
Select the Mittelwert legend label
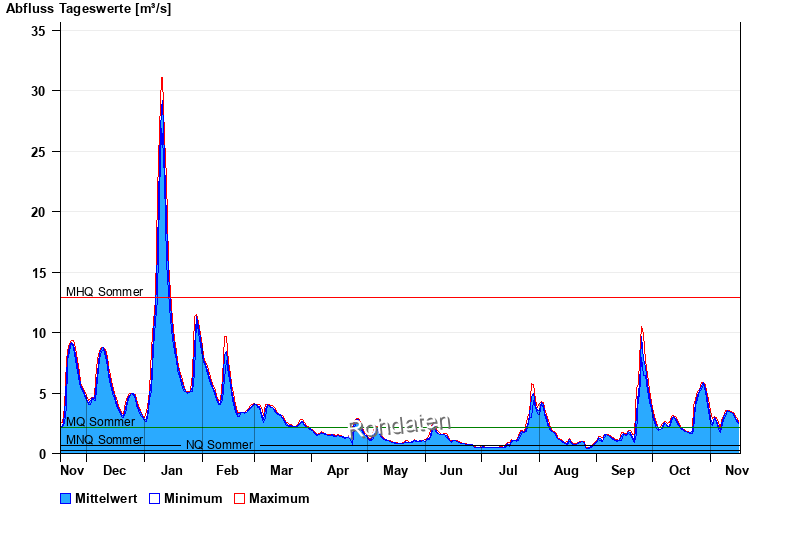[107, 499]
